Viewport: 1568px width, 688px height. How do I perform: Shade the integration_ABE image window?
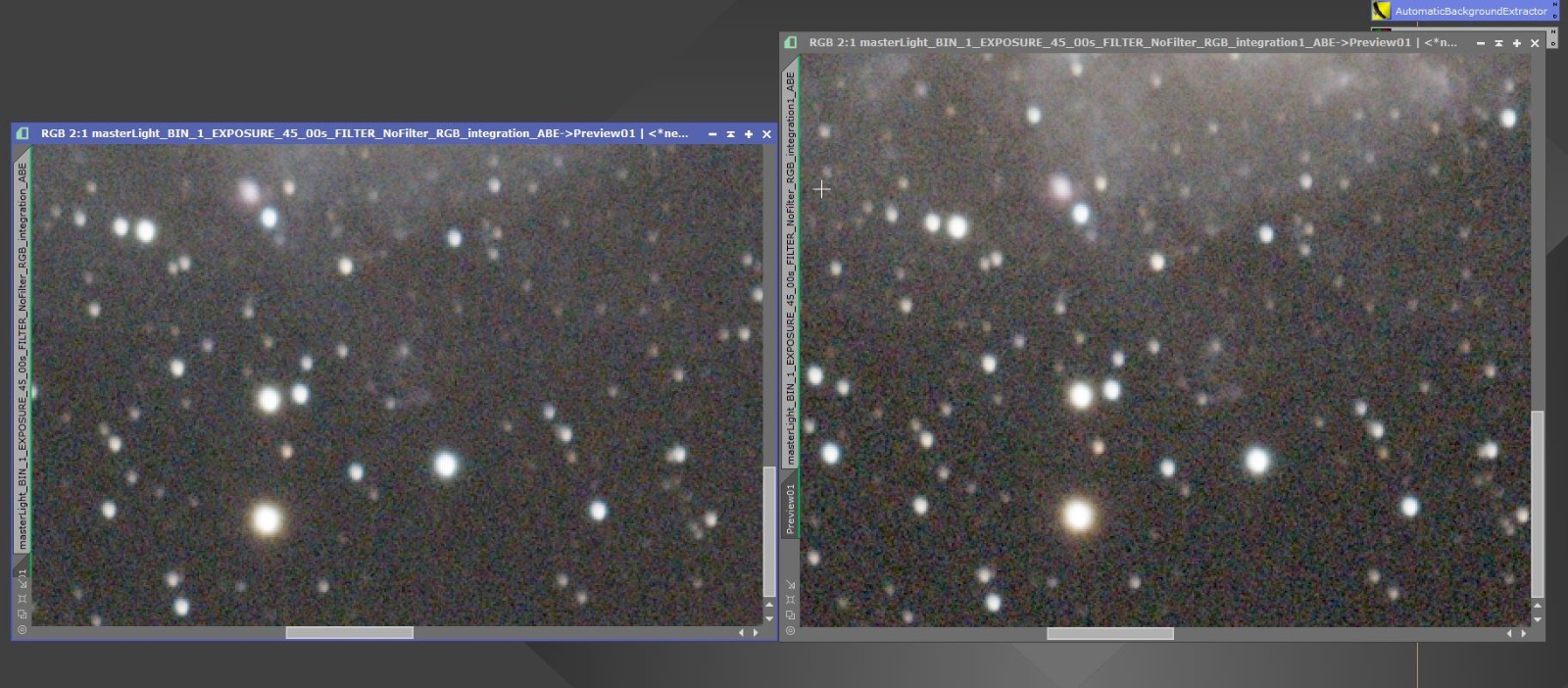730,134
